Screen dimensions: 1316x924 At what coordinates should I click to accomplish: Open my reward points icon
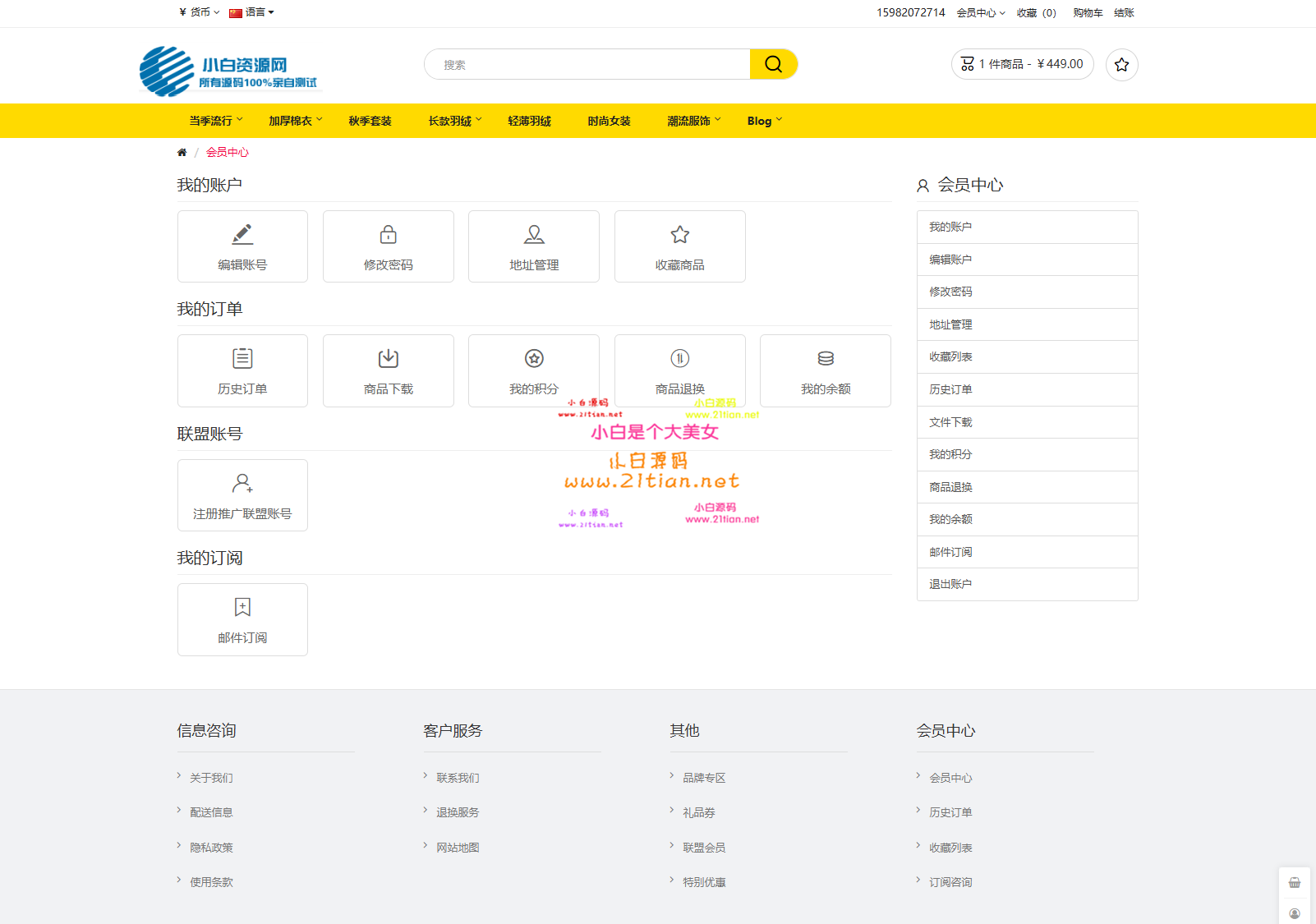(x=534, y=359)
